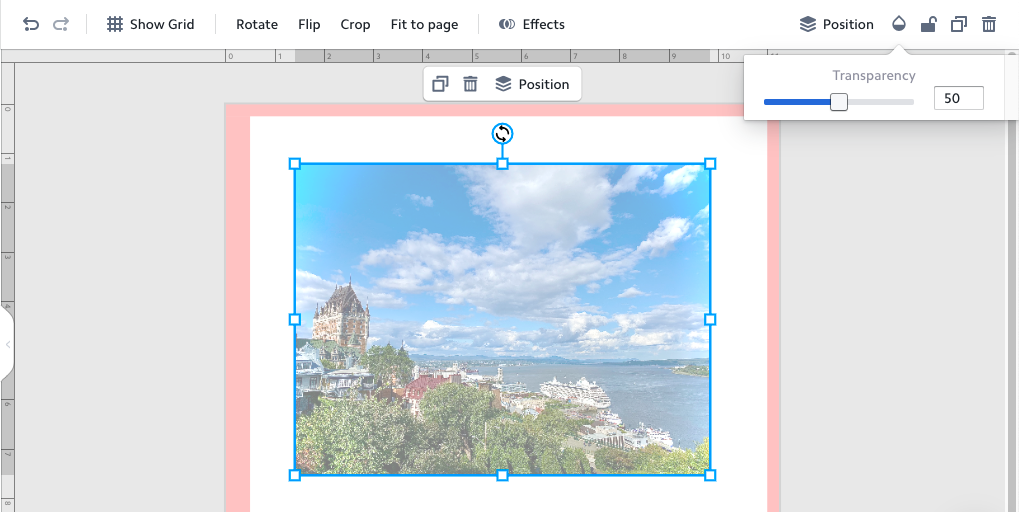Toggle the transparency droplet icon
The width and height of the screenshot is (1019, 512).
899,25
